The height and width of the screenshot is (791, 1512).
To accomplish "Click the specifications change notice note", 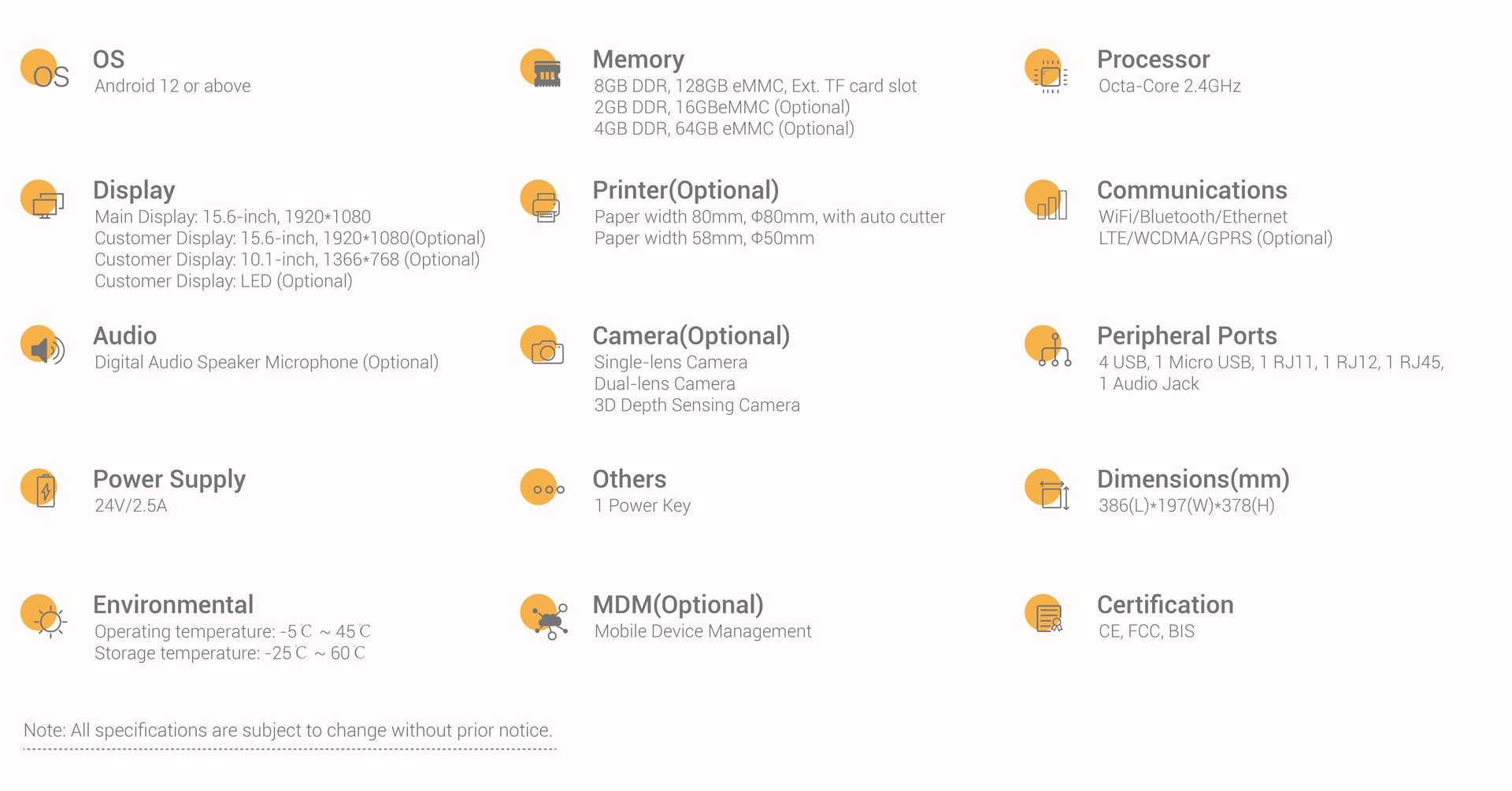I will [x=288, y=730].
